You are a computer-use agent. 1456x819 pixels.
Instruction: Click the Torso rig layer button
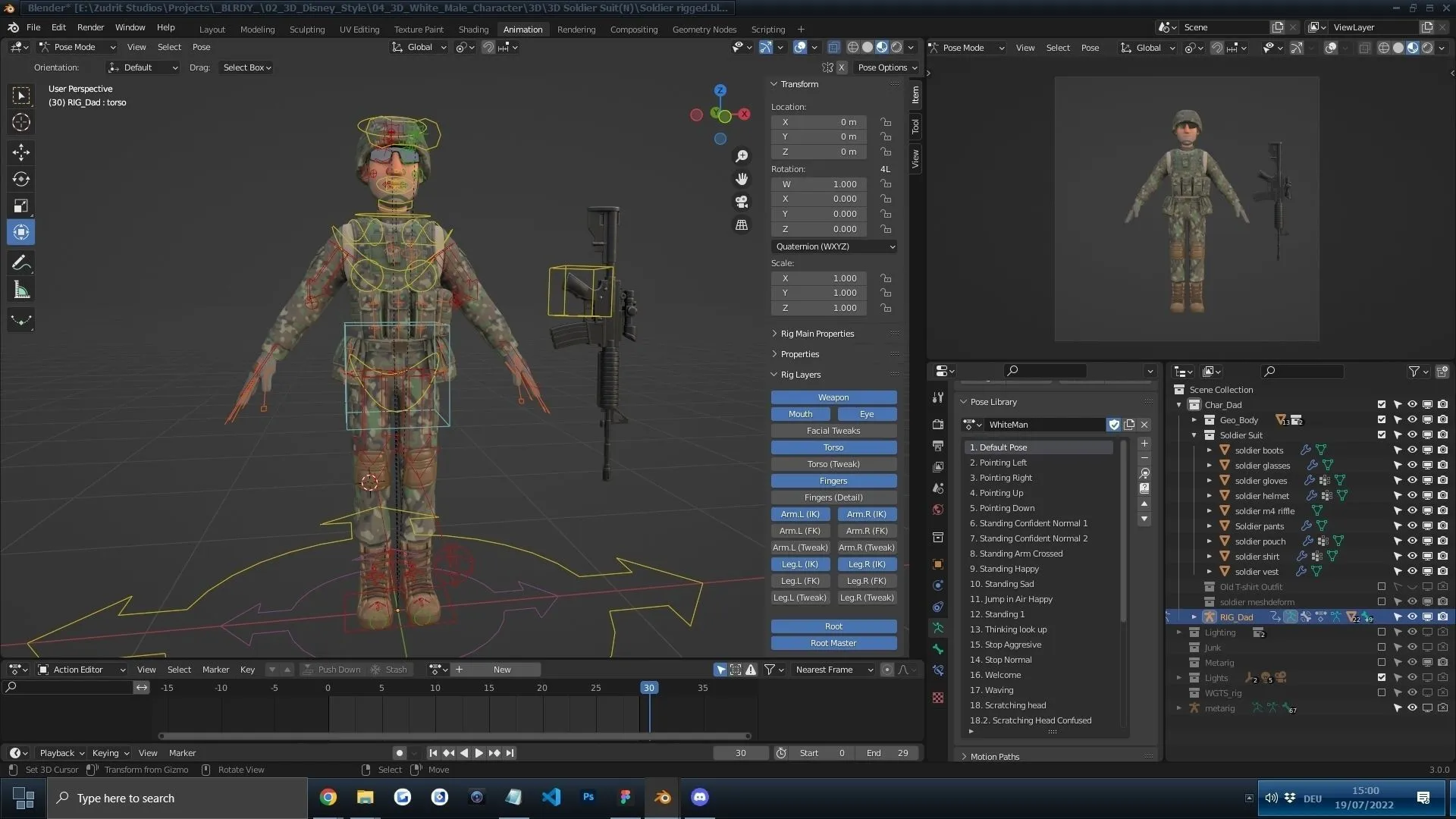pos(833,447)
